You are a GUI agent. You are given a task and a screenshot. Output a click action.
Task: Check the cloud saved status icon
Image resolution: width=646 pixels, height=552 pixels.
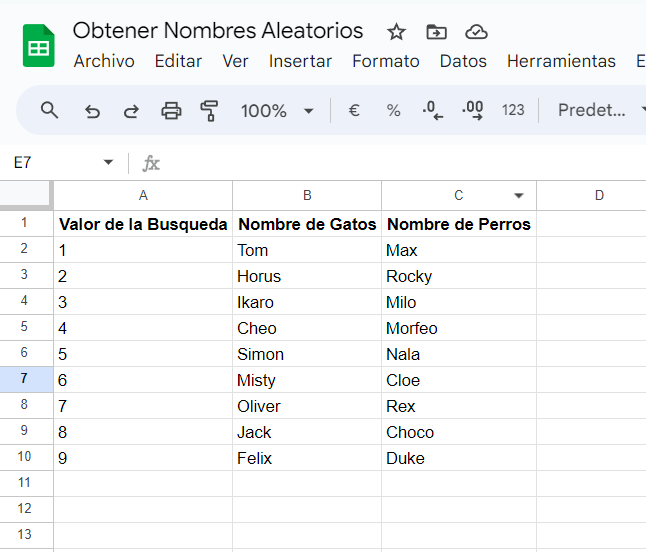(476, 32)
